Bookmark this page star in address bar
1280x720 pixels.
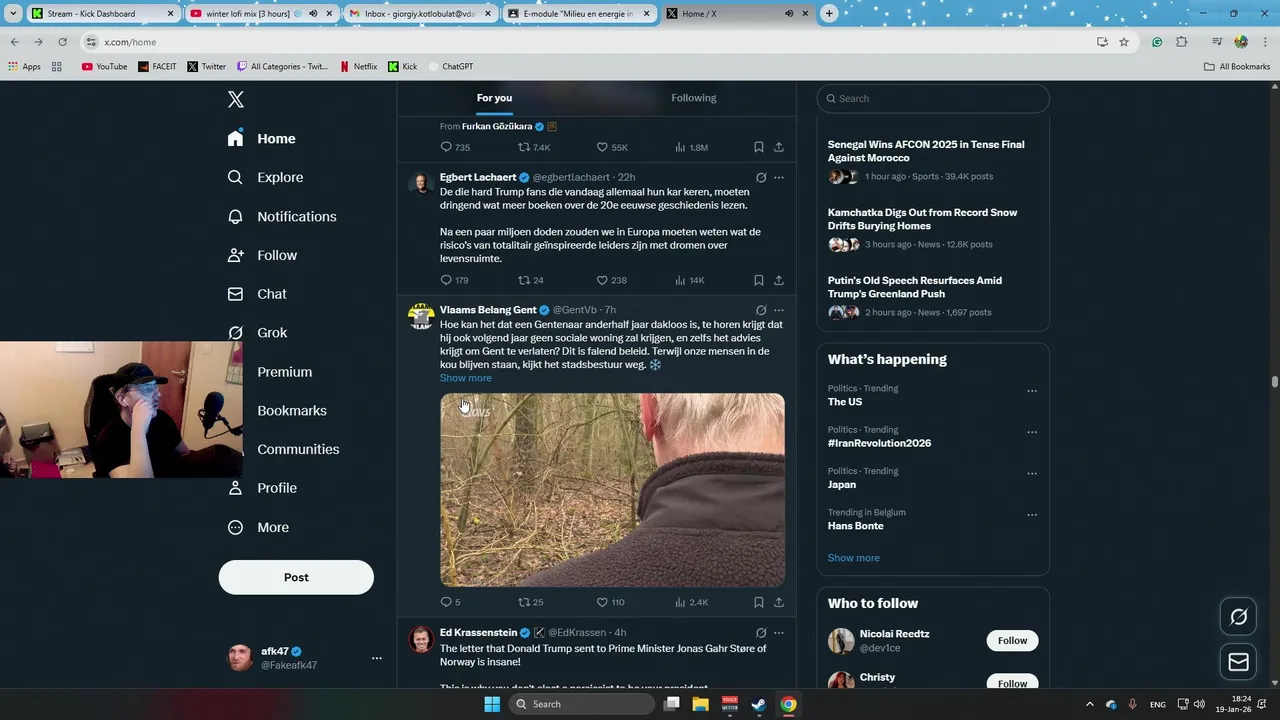tap(1124, 42)
